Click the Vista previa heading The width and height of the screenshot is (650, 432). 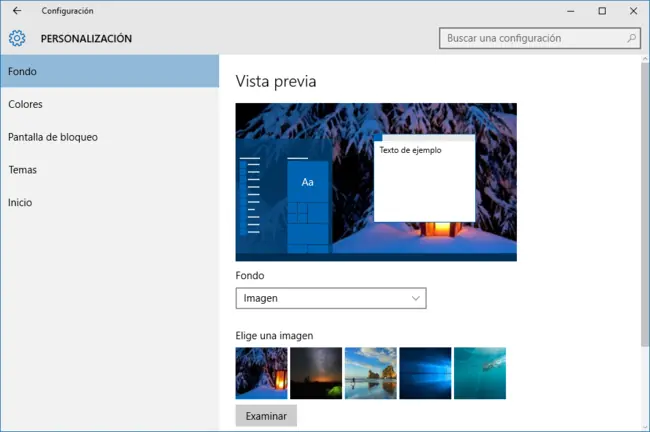click(276, 81)
